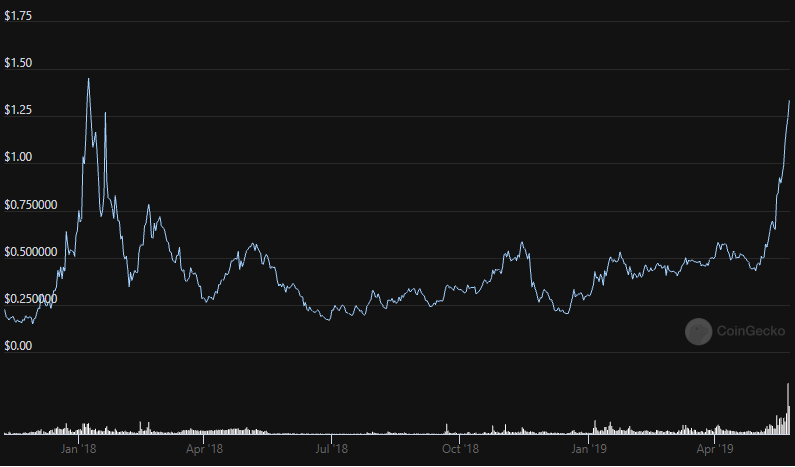Click the $0.00 price axis label
The height and width of the screenshot is (467, 795).
pos(19,345)
